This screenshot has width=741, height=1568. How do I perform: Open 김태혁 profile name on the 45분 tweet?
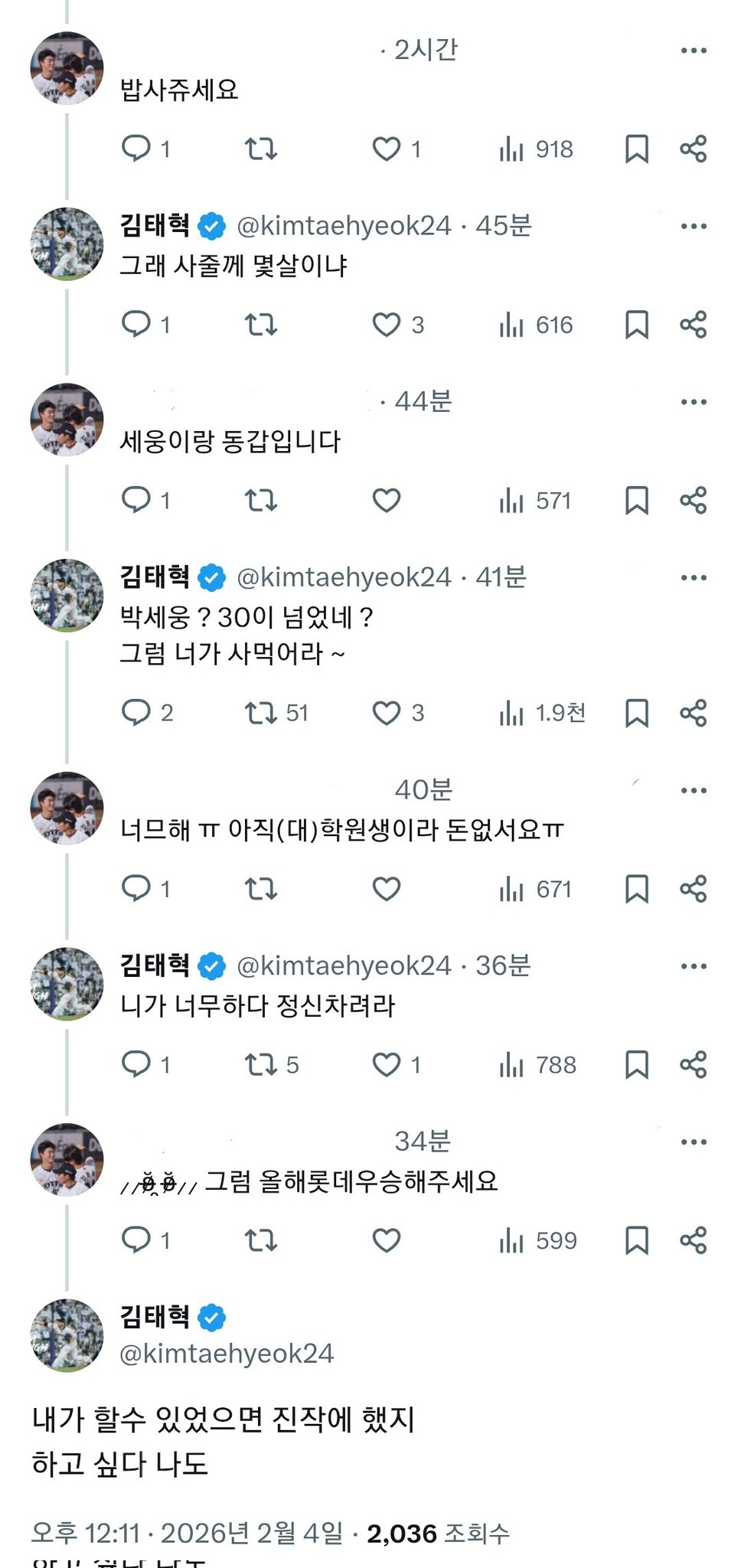[x=155, y=226]
